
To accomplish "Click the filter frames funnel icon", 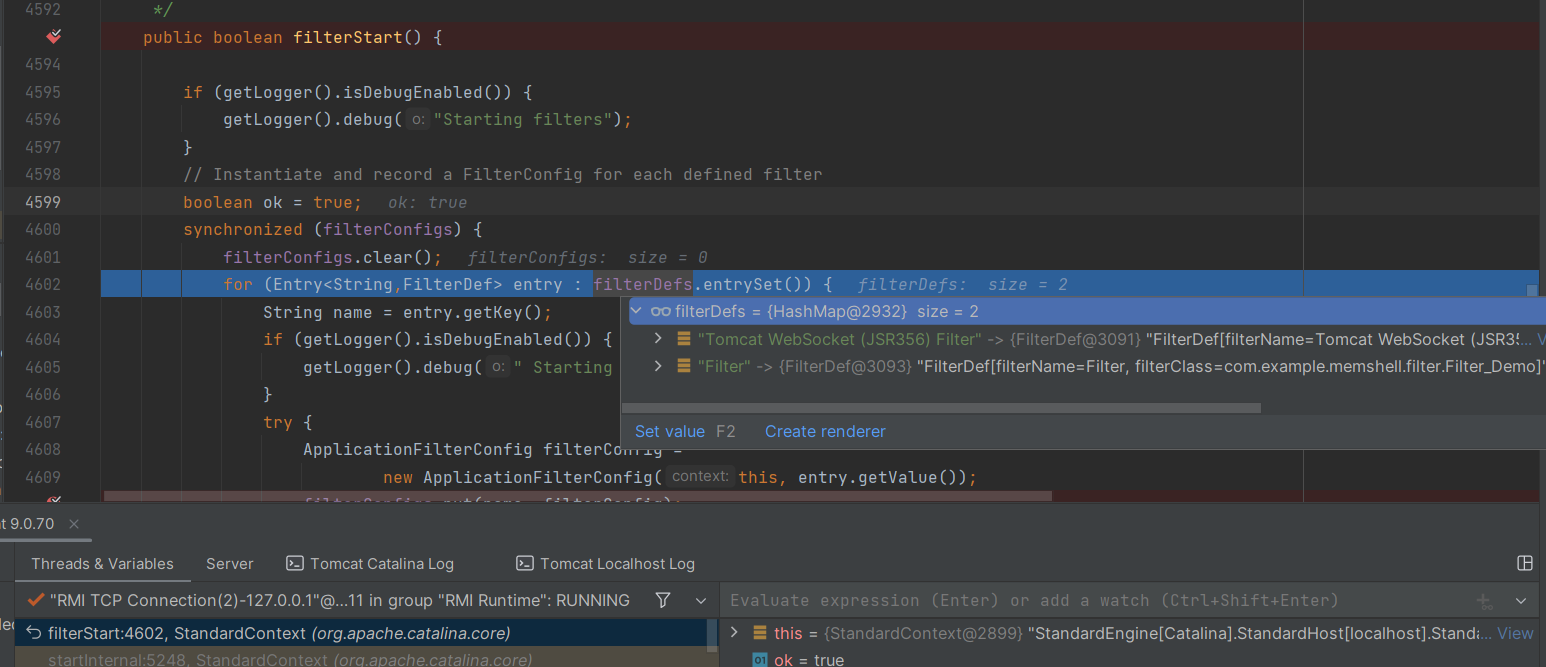I will (663, 600).
